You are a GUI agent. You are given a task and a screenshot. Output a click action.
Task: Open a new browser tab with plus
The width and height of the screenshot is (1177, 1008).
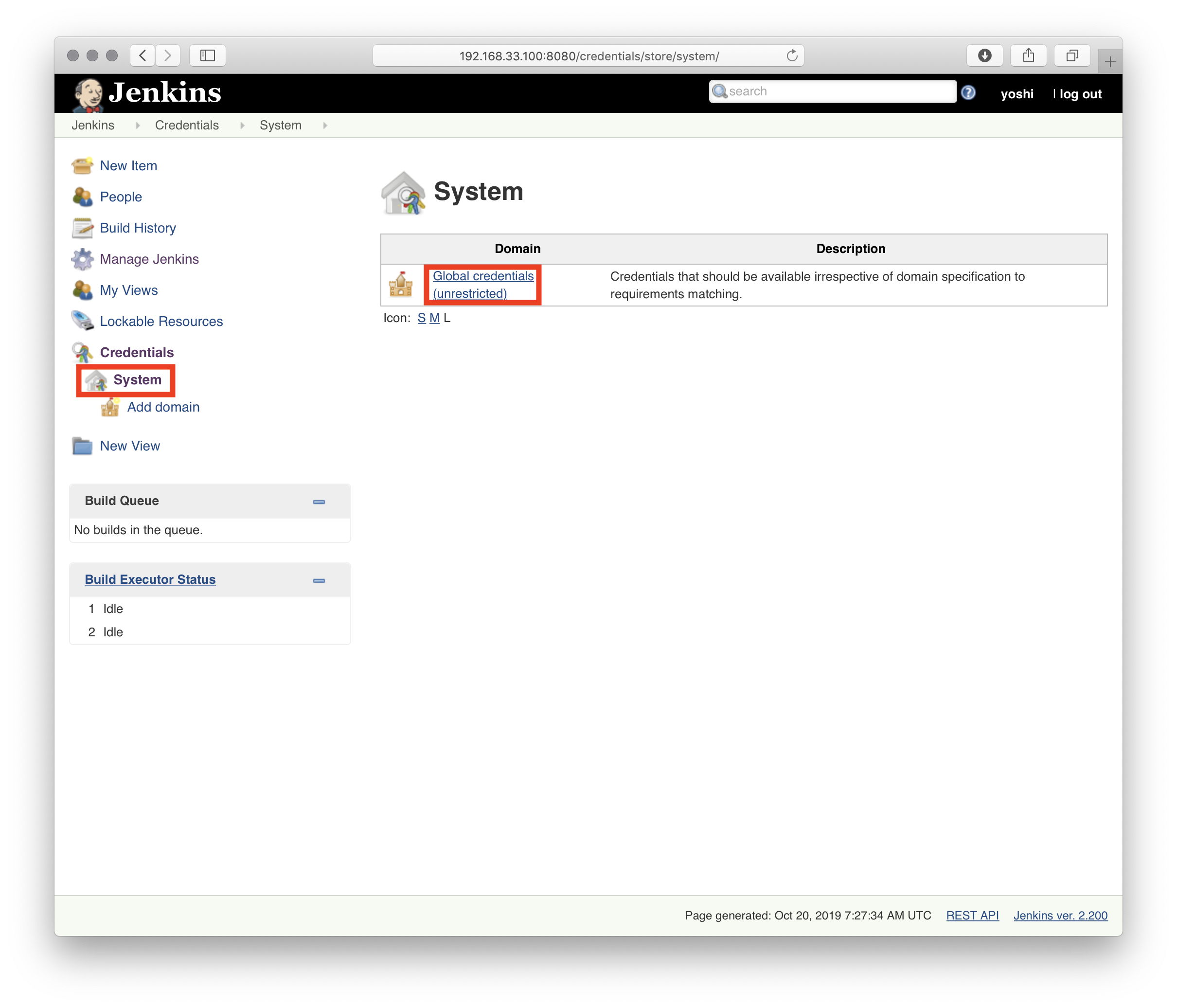(1110, 61)
